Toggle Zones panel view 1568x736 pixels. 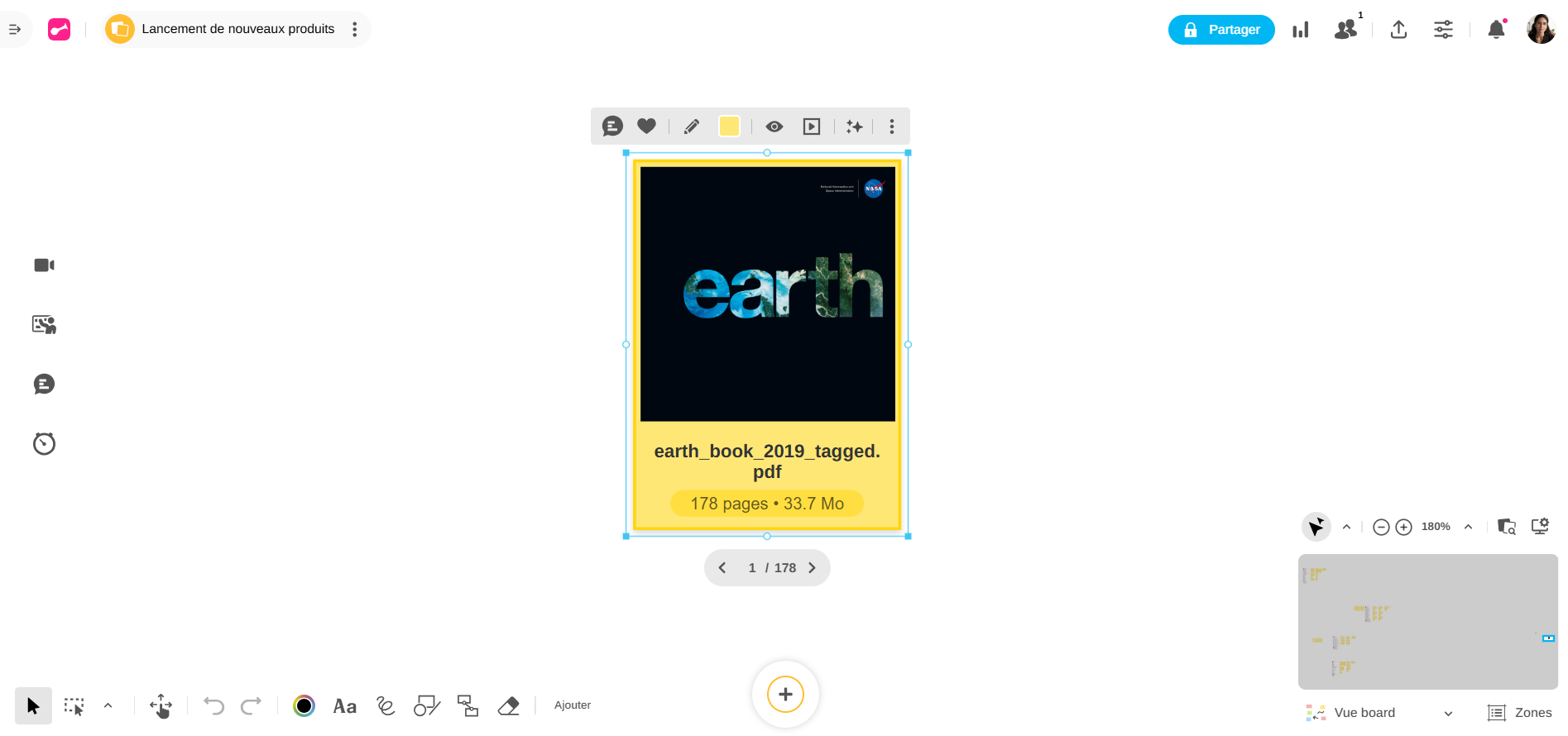(1519, 713)
